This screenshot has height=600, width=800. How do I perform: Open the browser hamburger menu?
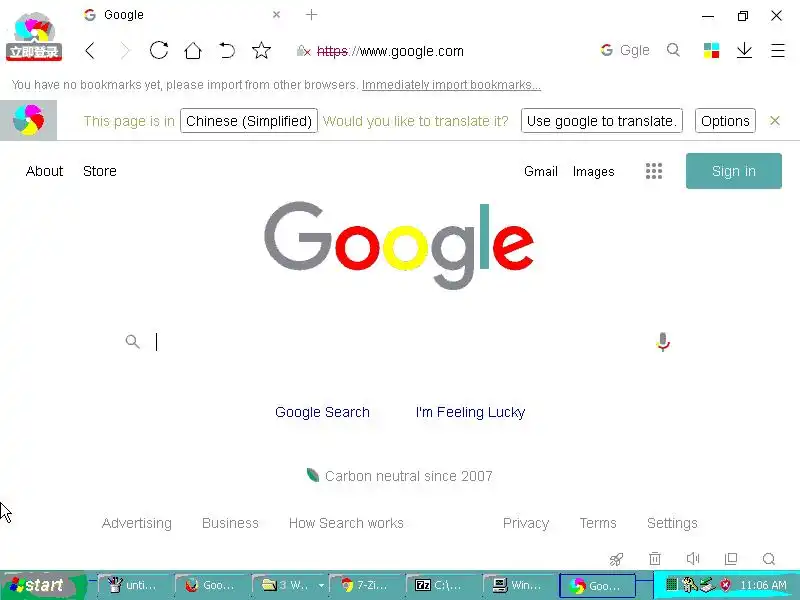(x=778, y=51)
